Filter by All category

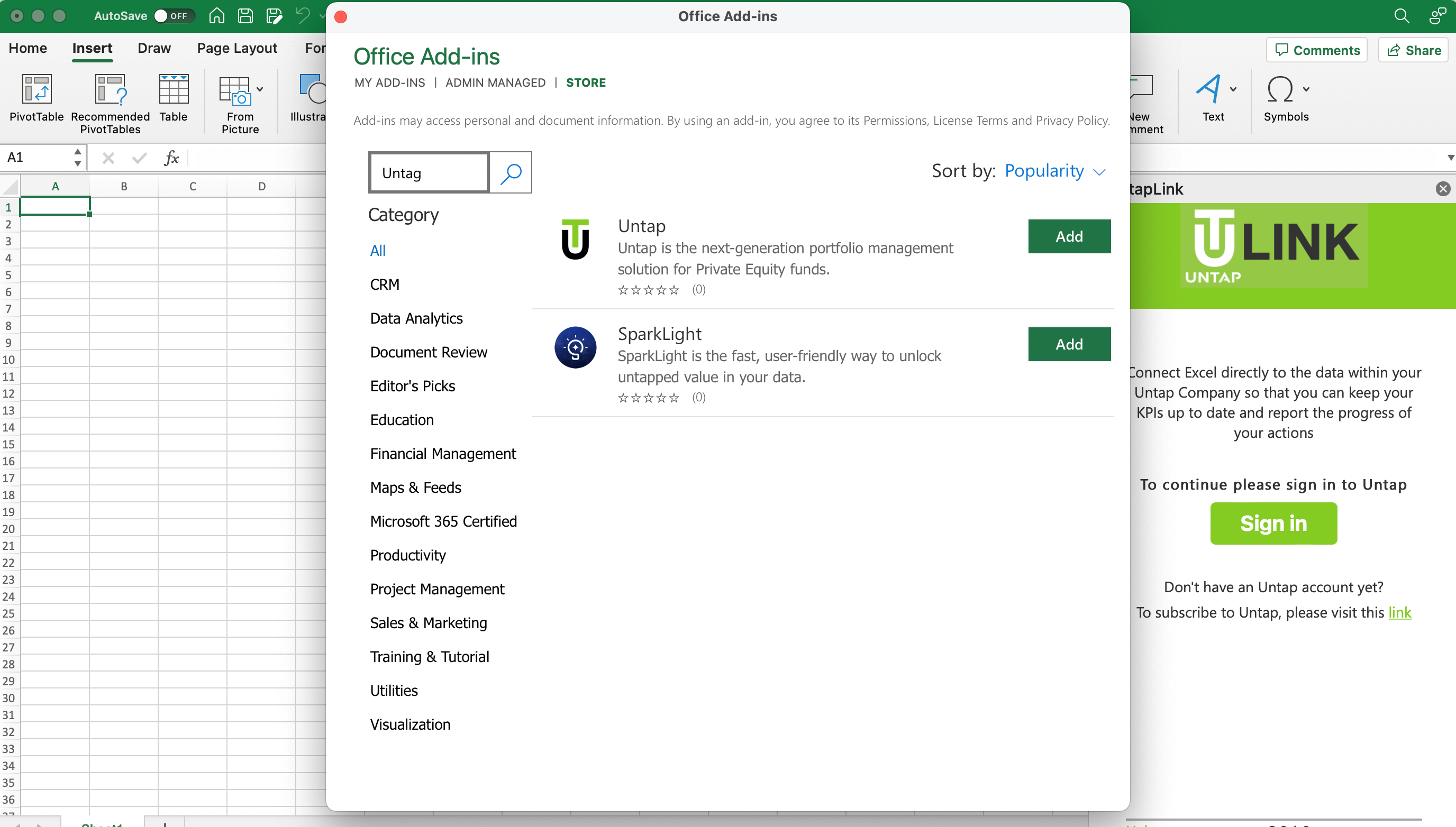378,251
